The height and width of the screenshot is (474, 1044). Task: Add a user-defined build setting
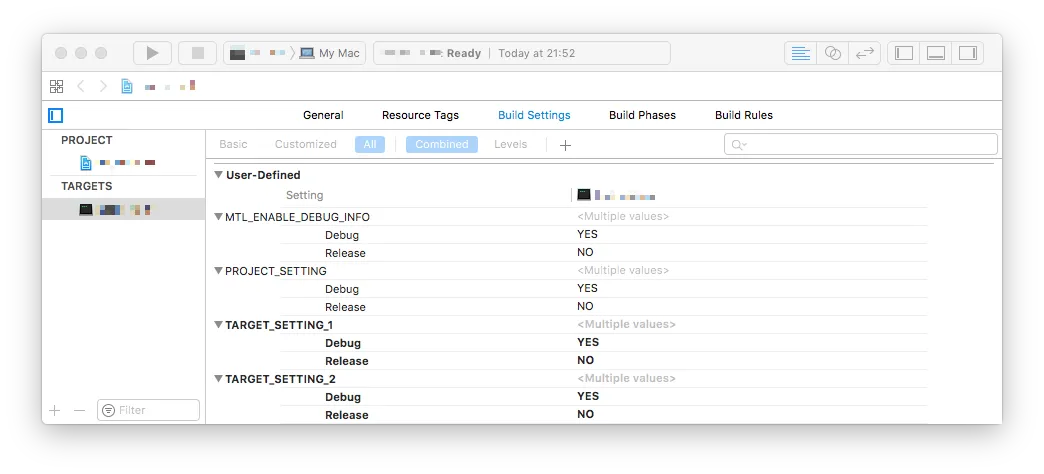[565, 145]
